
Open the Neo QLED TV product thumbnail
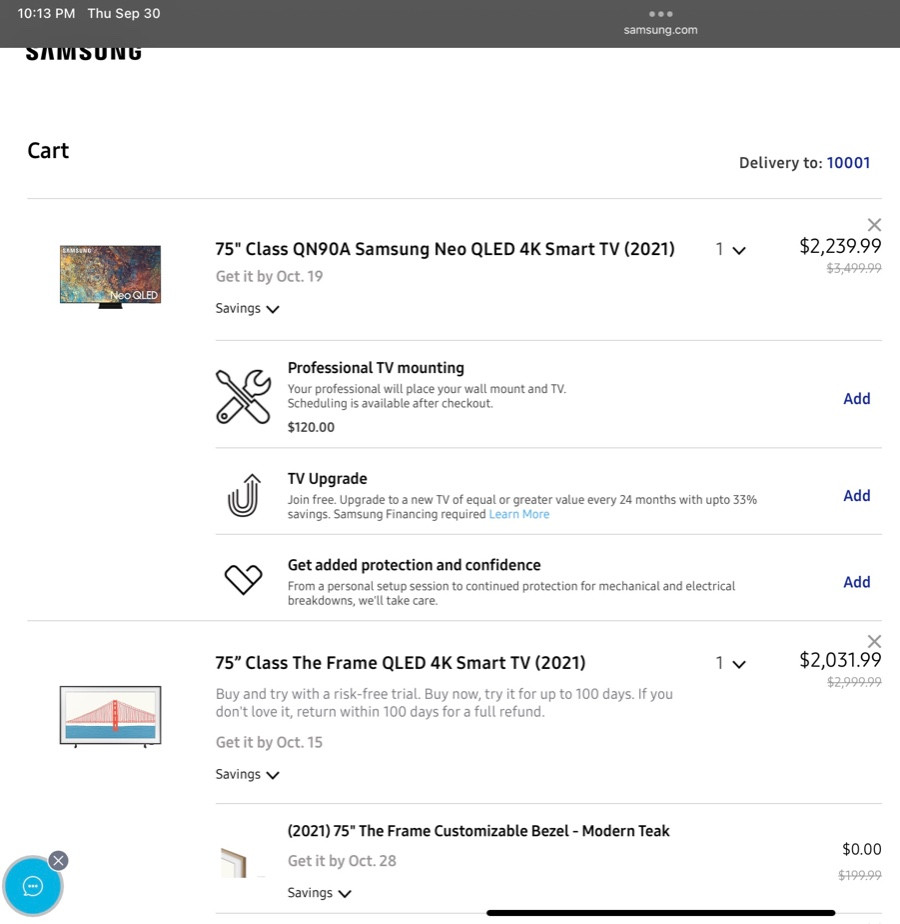click(110, 277)
